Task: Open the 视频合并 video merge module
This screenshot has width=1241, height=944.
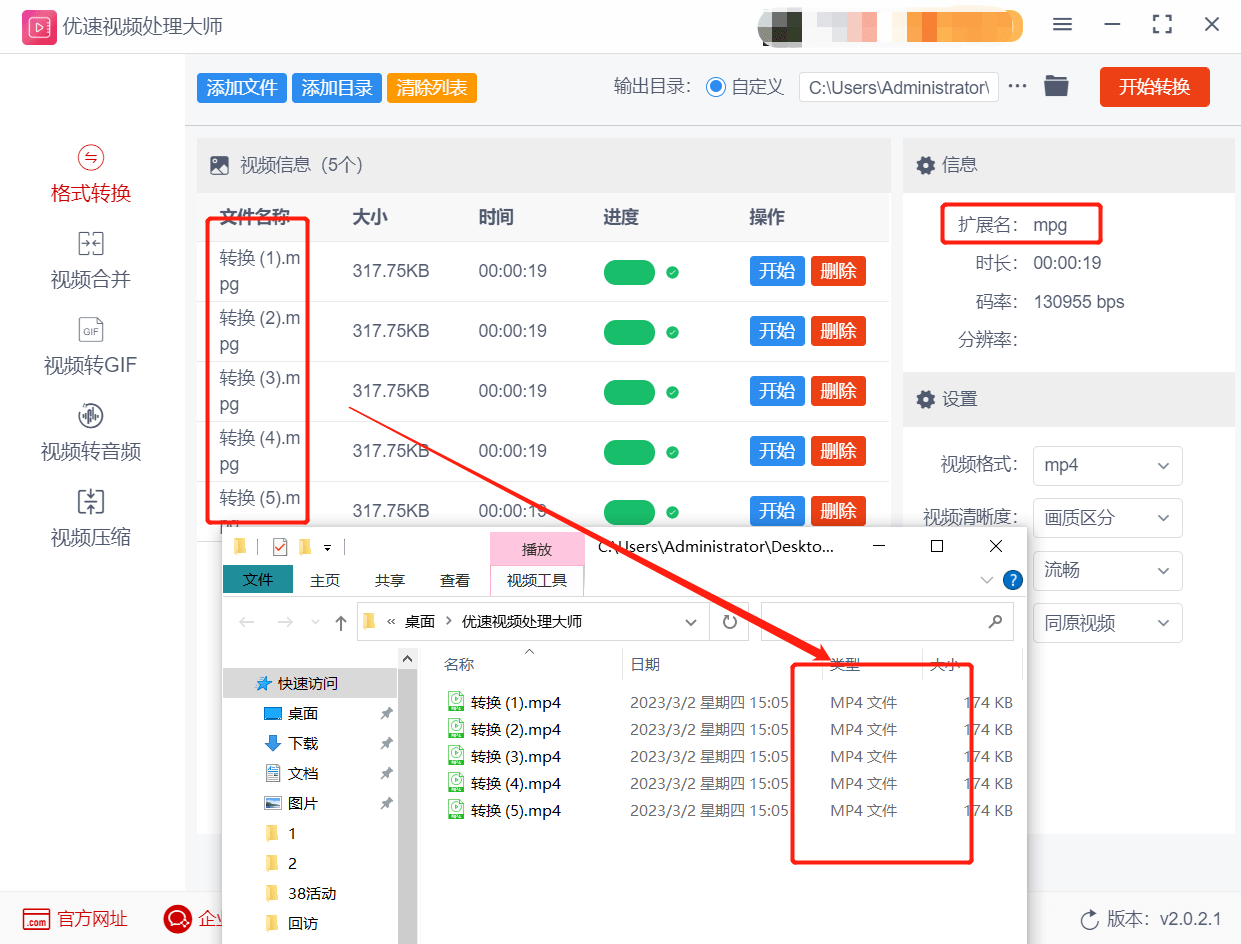Action: click(91, 261)
